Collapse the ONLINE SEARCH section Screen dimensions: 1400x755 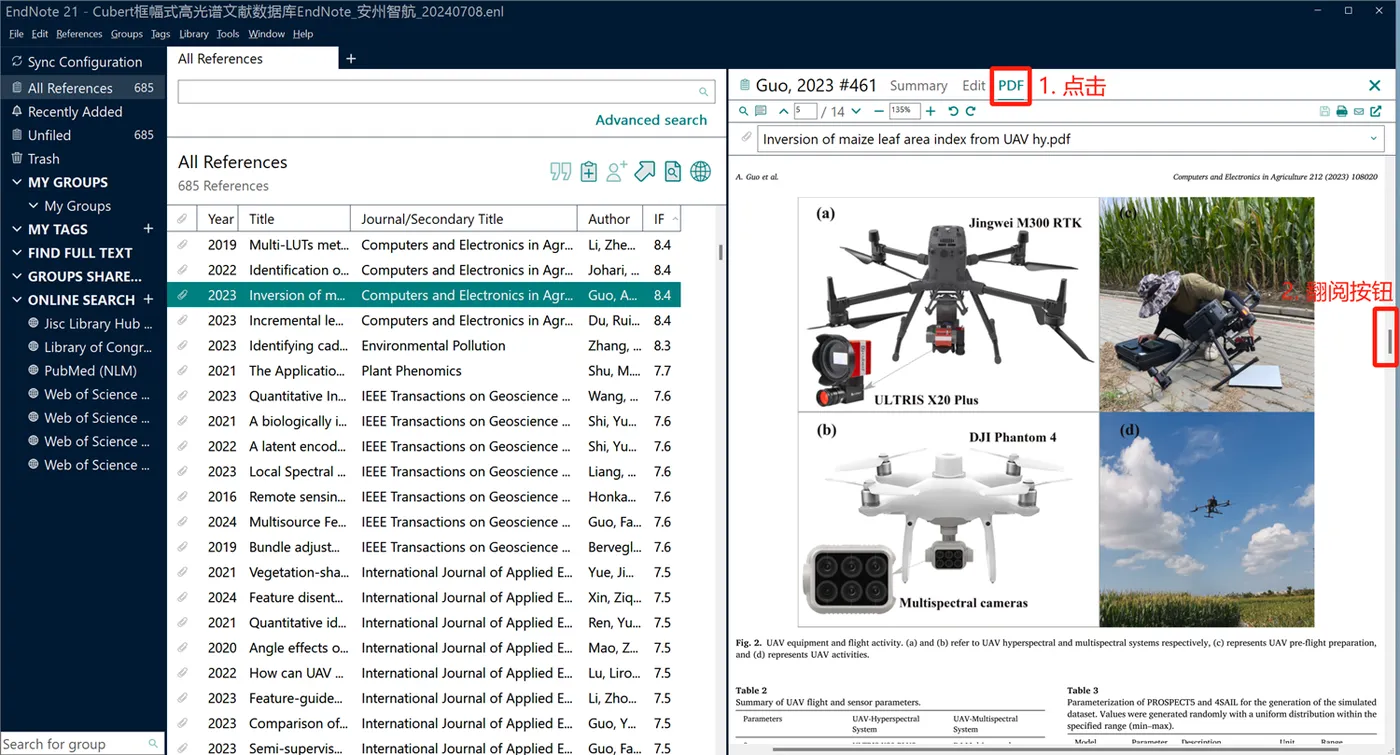tap(17, 300)
